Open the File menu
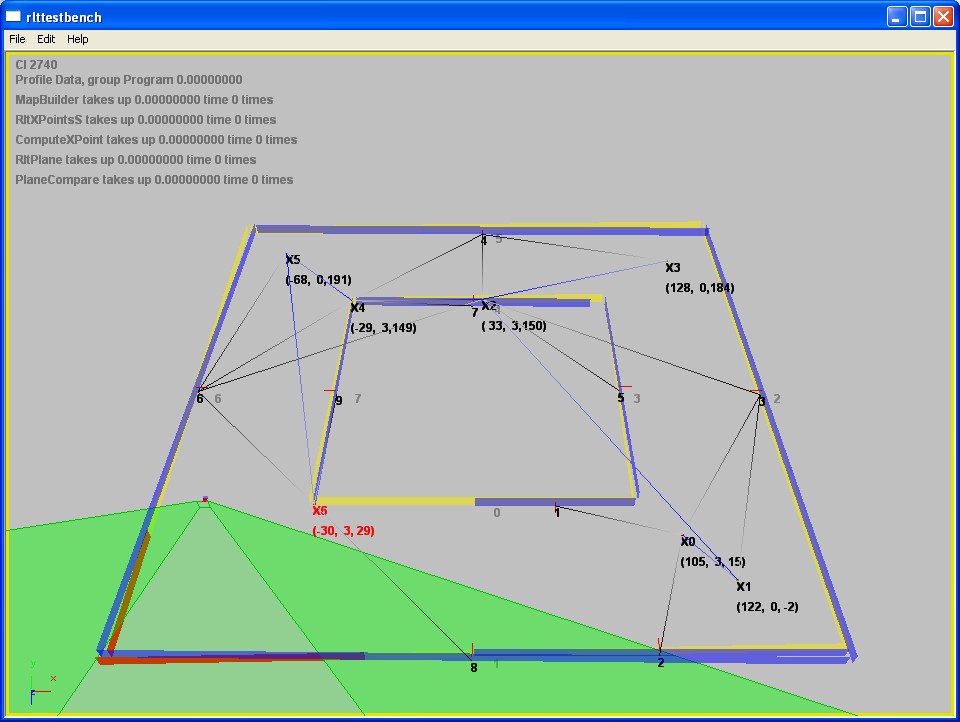Screen dimensions: 960x722 coord(17,39)
